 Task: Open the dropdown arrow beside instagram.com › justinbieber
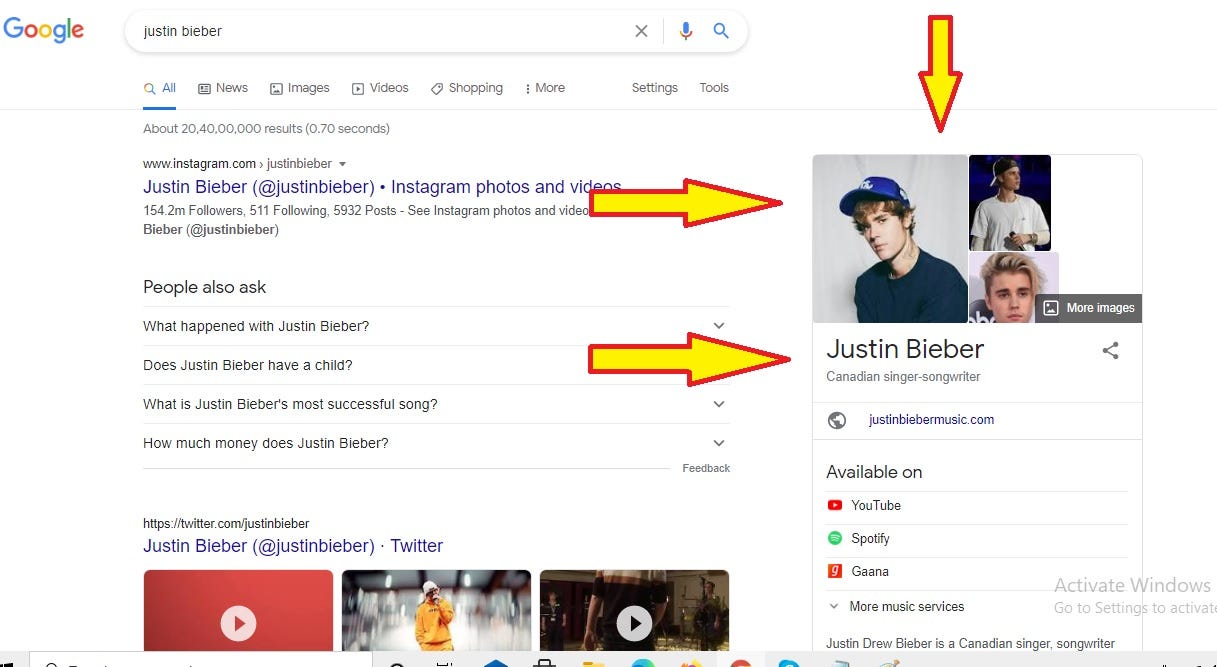coord(342,164)
